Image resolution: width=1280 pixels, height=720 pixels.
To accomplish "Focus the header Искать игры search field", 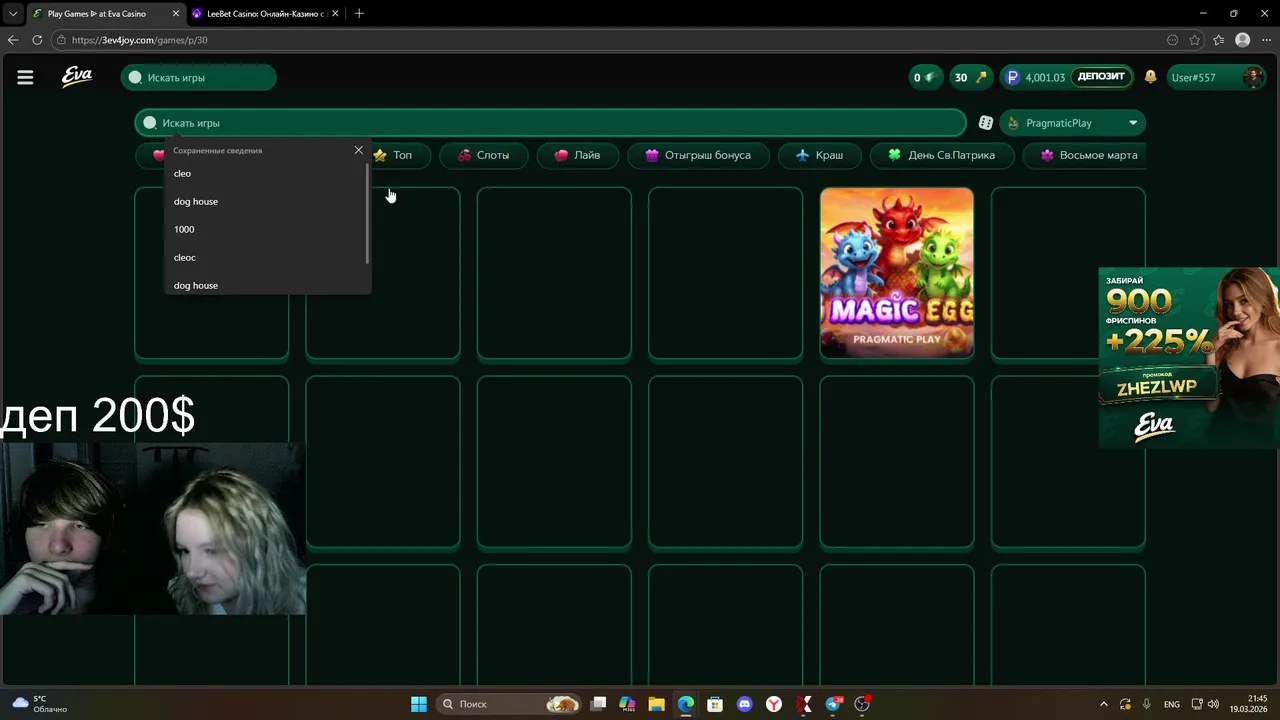I will point(198,77).
